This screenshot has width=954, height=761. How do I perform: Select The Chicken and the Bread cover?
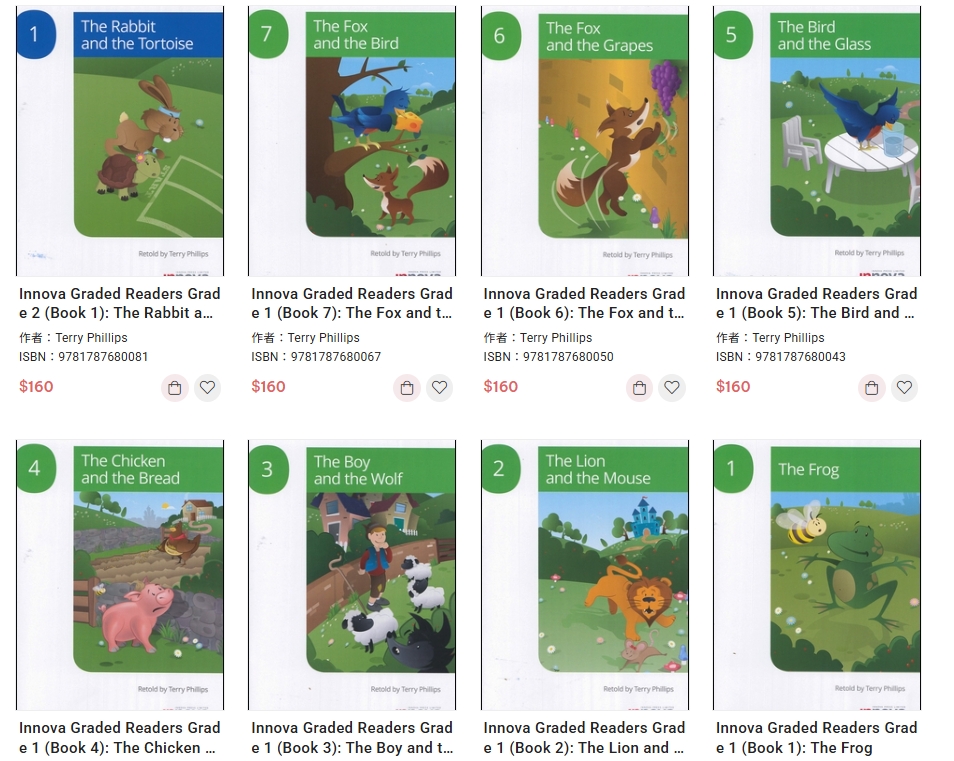pos(120,575)
